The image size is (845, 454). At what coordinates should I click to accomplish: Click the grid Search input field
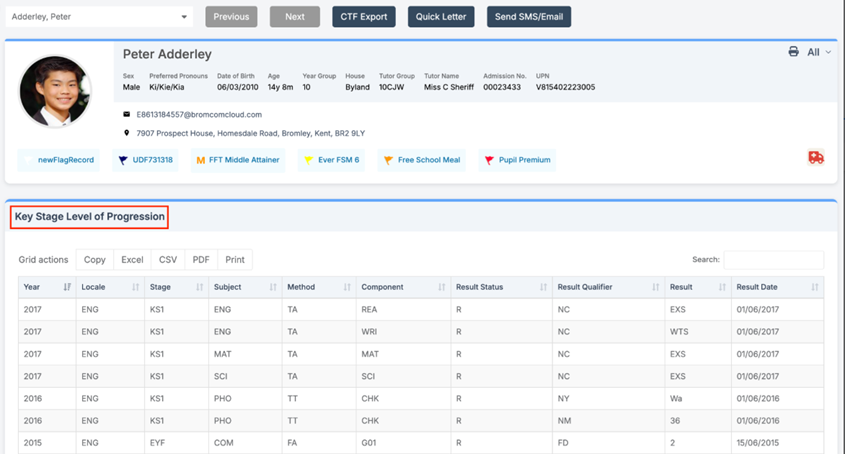click(x=773, y=260)
